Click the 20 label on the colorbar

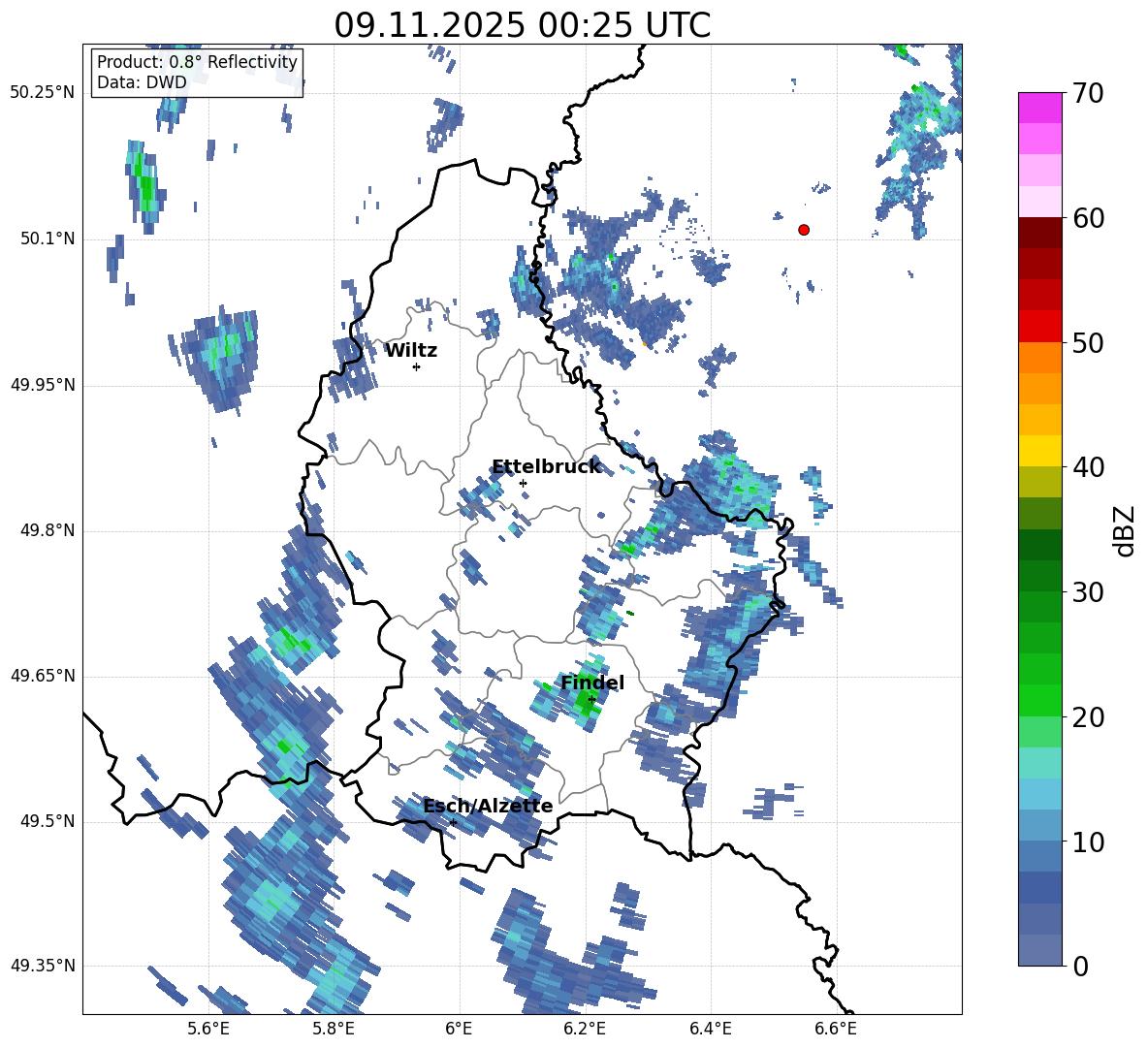(x=1088, y=717)
